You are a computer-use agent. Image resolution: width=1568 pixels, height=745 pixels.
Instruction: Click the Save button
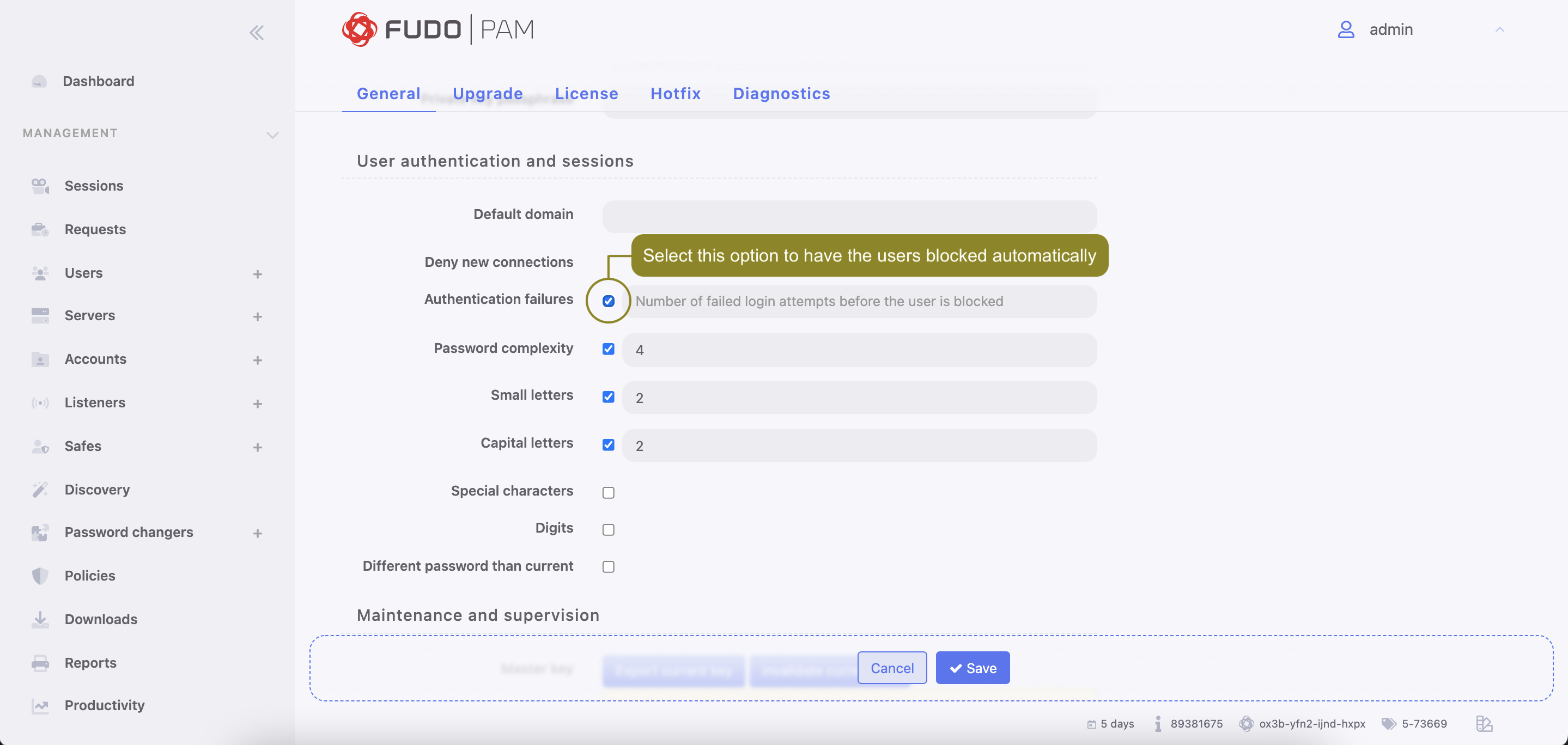coord(972,668)
